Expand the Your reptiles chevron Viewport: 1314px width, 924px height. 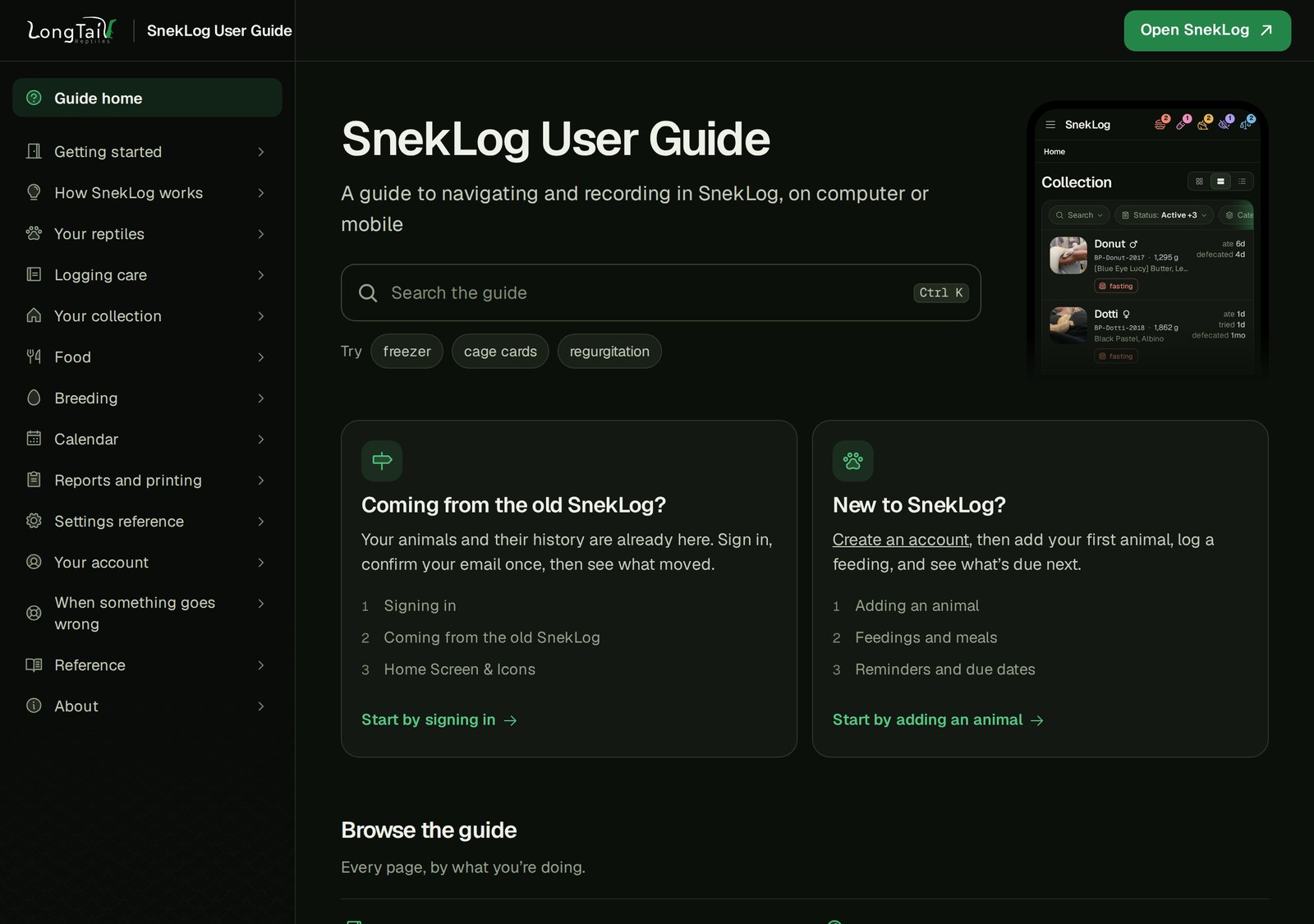click(x=260, y=234)
